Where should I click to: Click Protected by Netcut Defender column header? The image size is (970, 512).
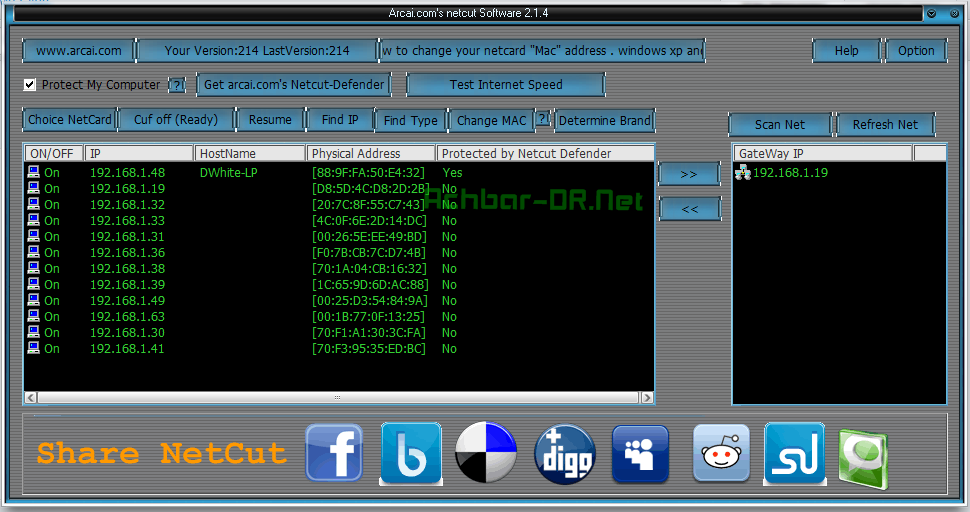coord(545,153)
